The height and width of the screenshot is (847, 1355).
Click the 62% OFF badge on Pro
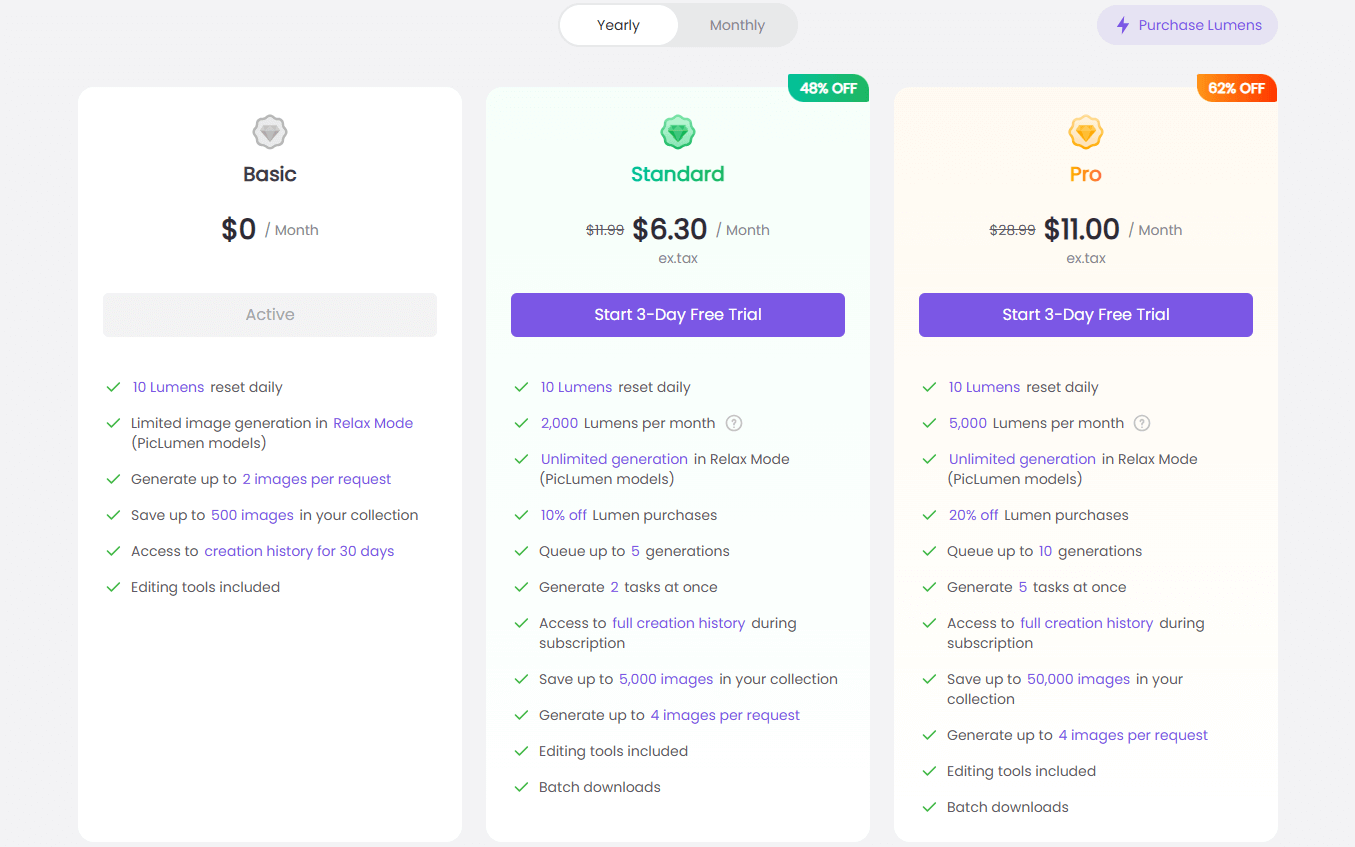pos(1236,88)
